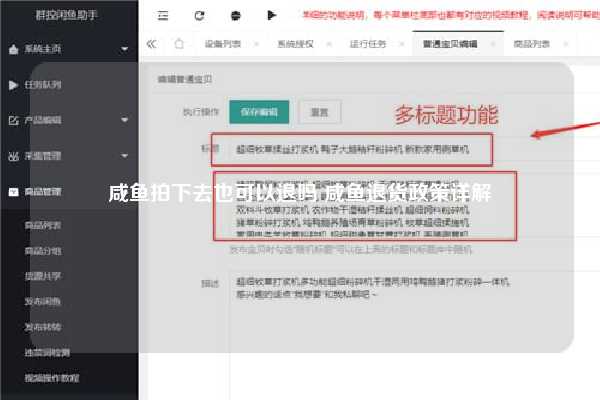The height and width of the screenshot is (400, 600).
Task: Click the 保存编辑 button
Action: [259, 112]
